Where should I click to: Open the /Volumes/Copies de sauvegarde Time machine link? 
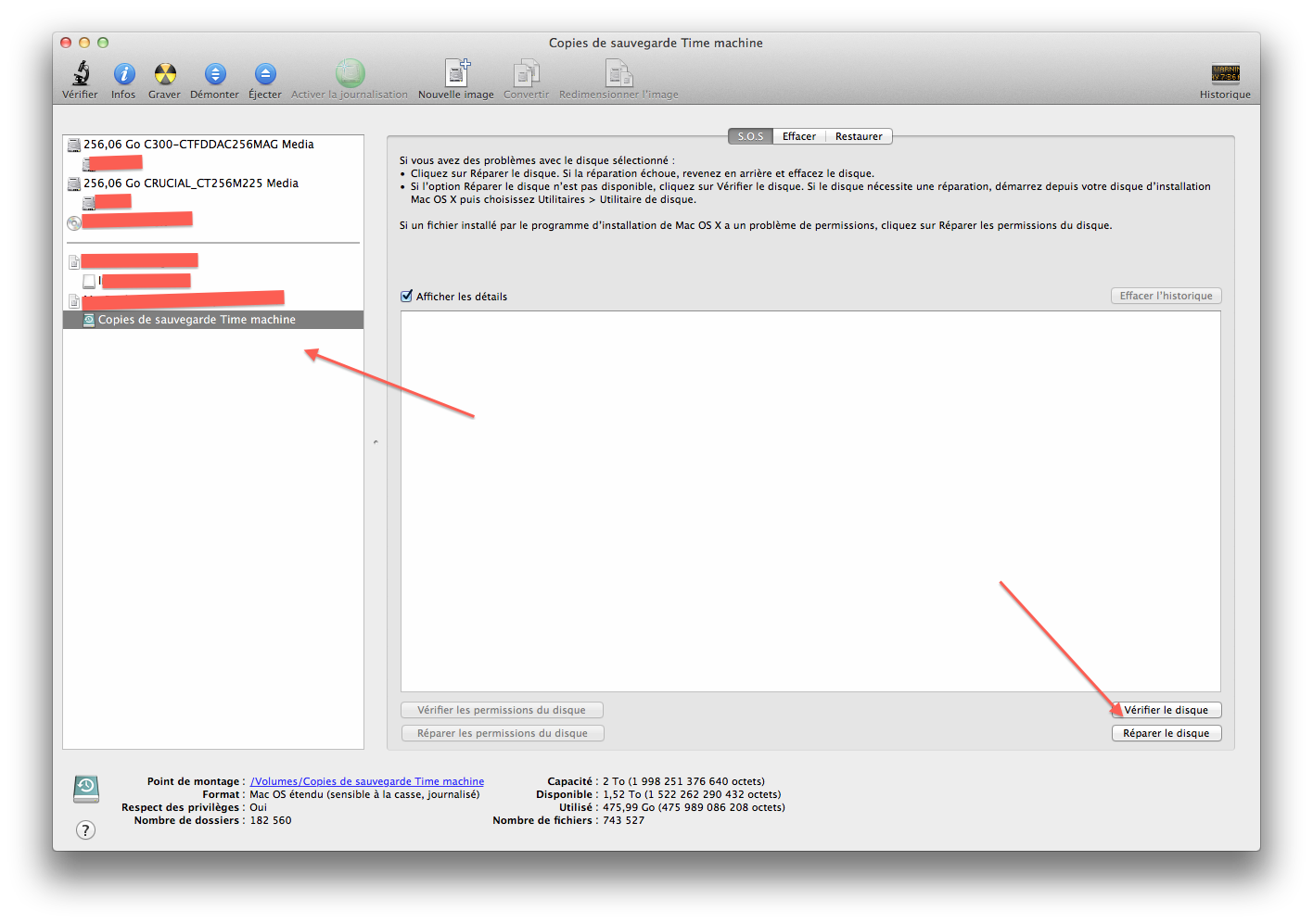click(x=367, y=781)
